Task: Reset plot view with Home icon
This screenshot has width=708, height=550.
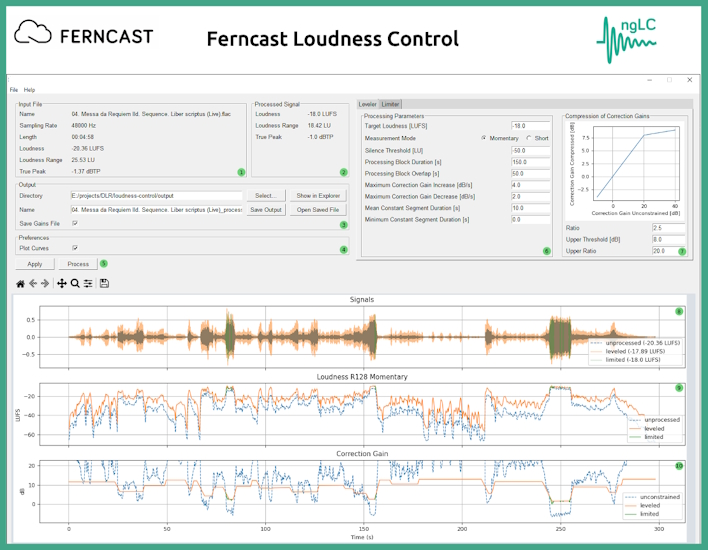Action: pos(20,284)
